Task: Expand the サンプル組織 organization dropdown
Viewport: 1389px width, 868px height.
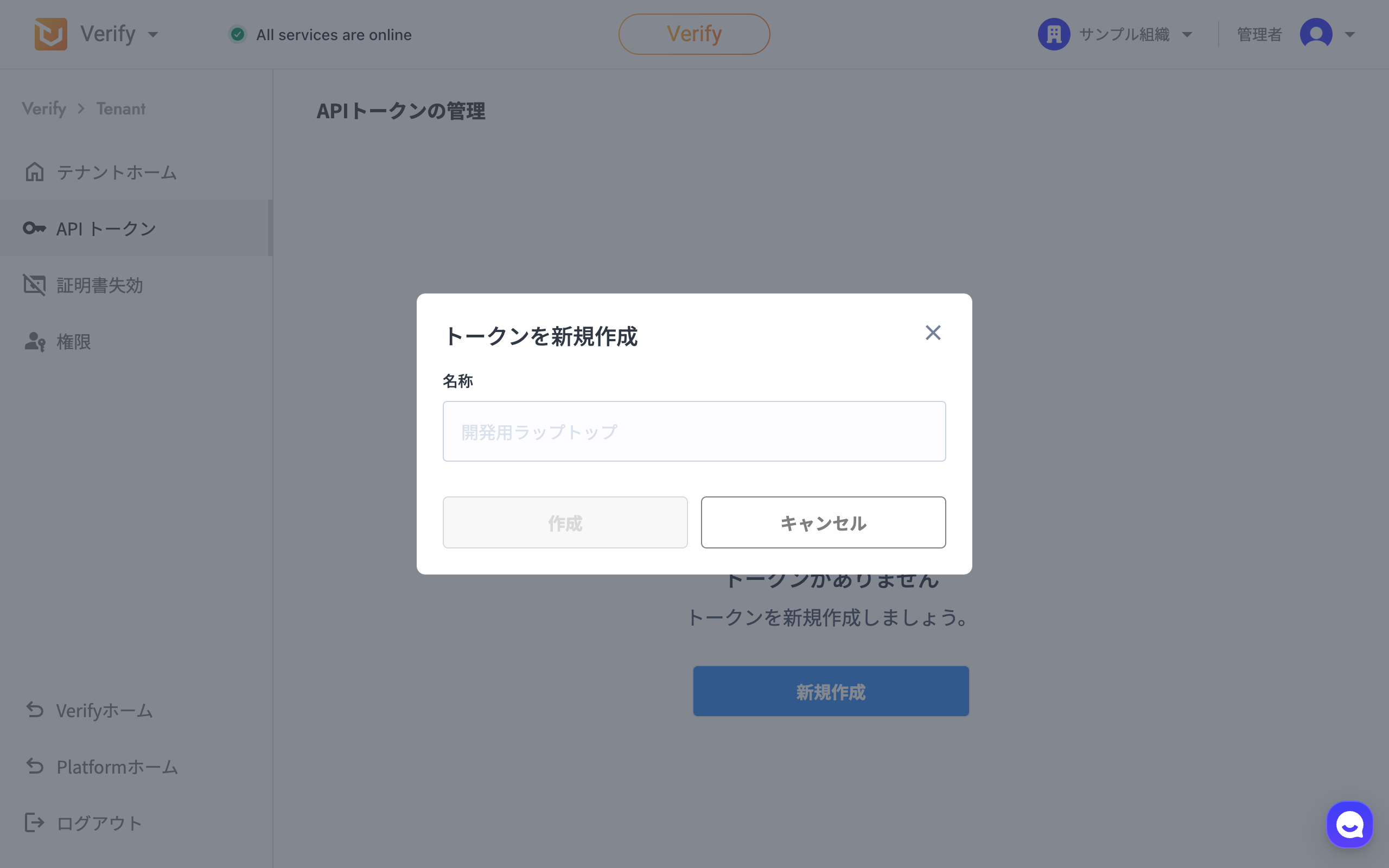Action: pyautogui.click(x=1187, y=34)
